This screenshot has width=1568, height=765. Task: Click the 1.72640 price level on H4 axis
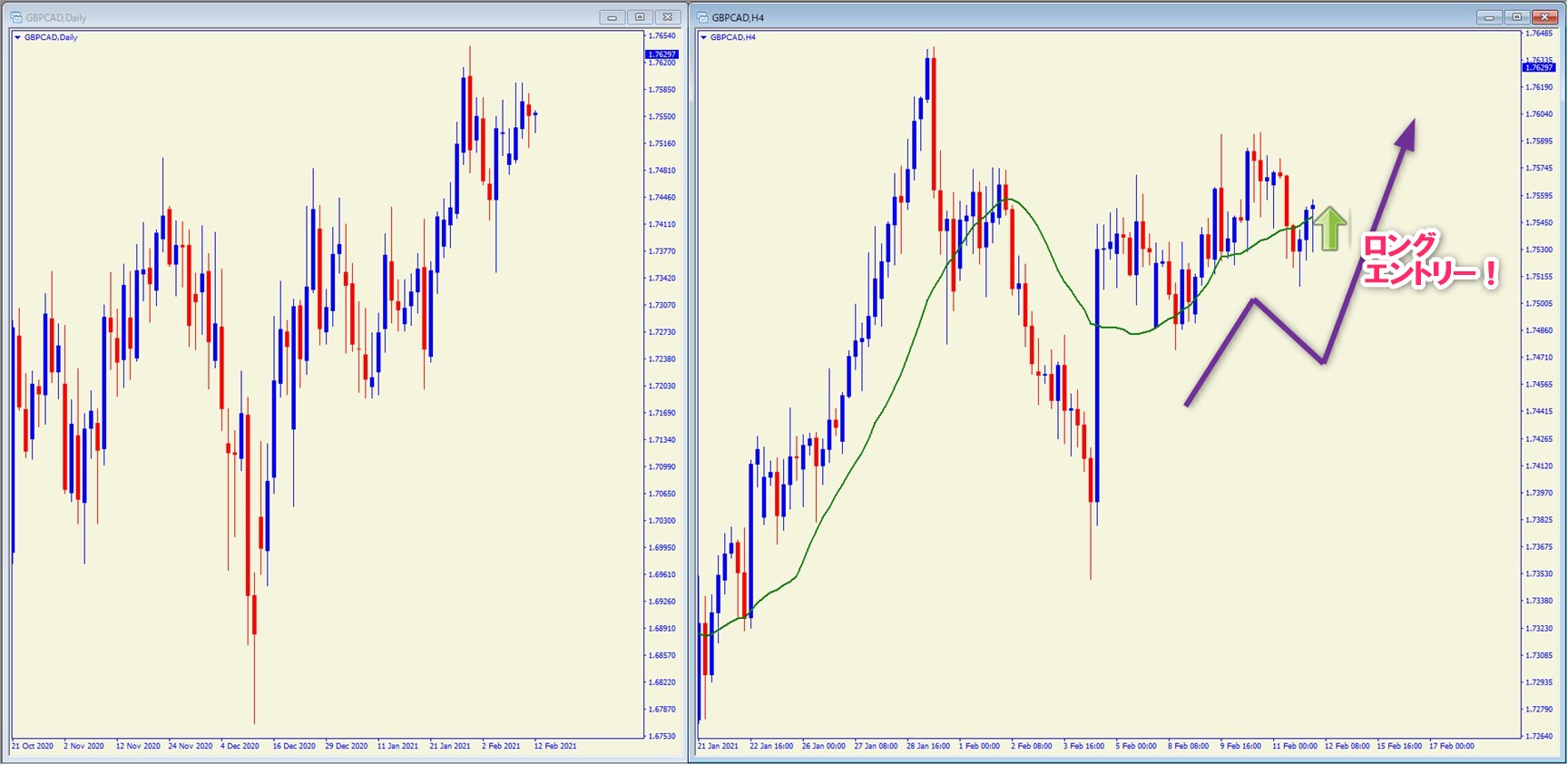1539,736
